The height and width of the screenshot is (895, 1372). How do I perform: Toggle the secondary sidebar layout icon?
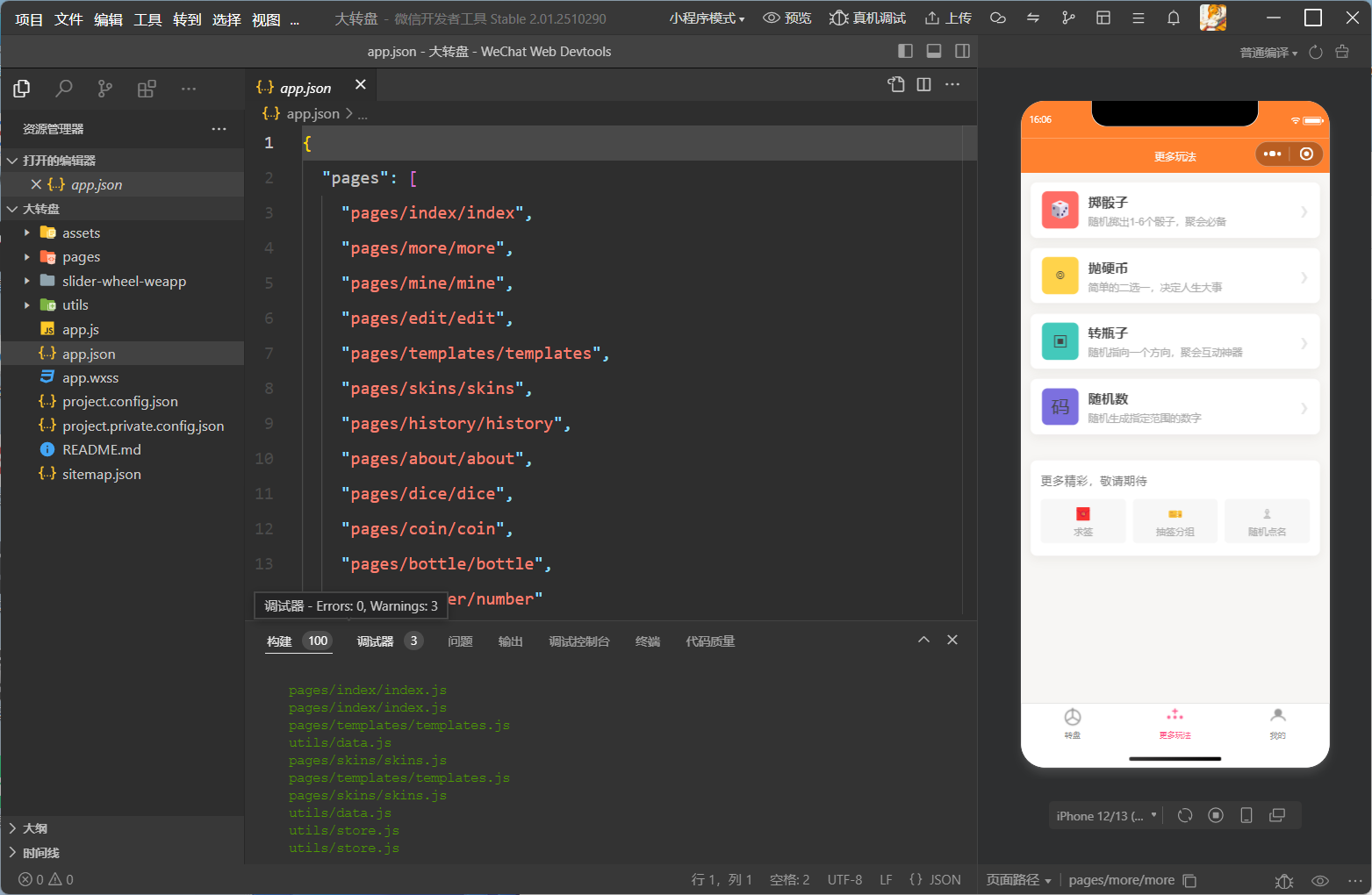pyautogui.click(x=963, y=51)
